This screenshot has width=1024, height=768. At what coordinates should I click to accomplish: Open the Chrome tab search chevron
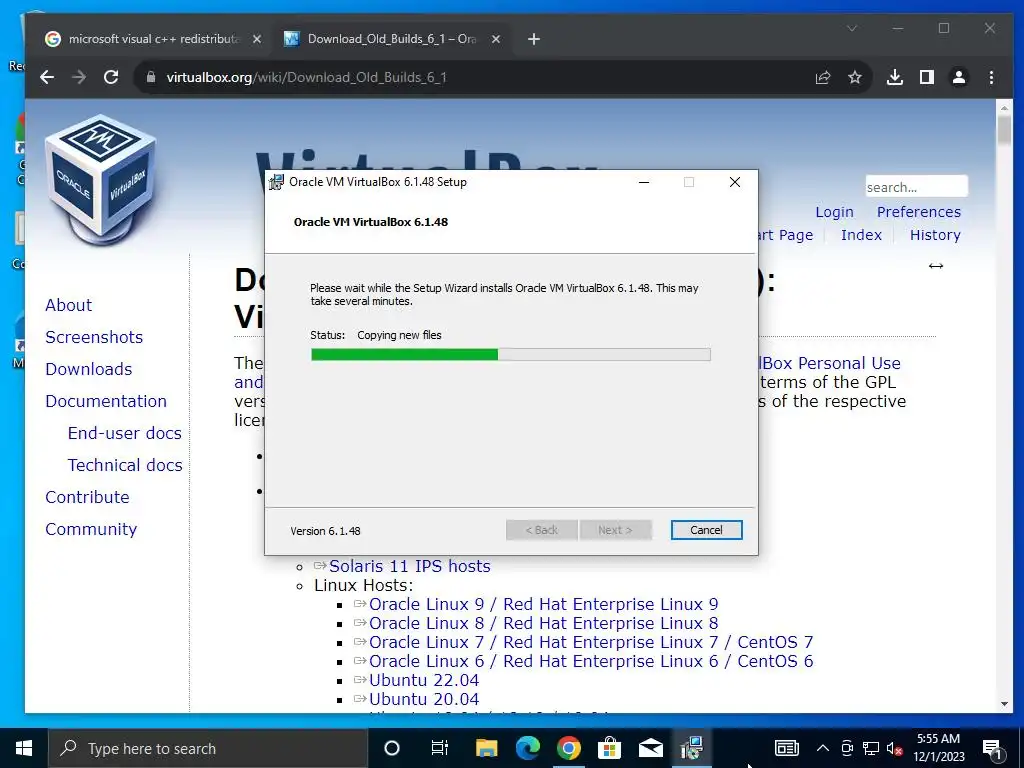[x=852, y=28]
